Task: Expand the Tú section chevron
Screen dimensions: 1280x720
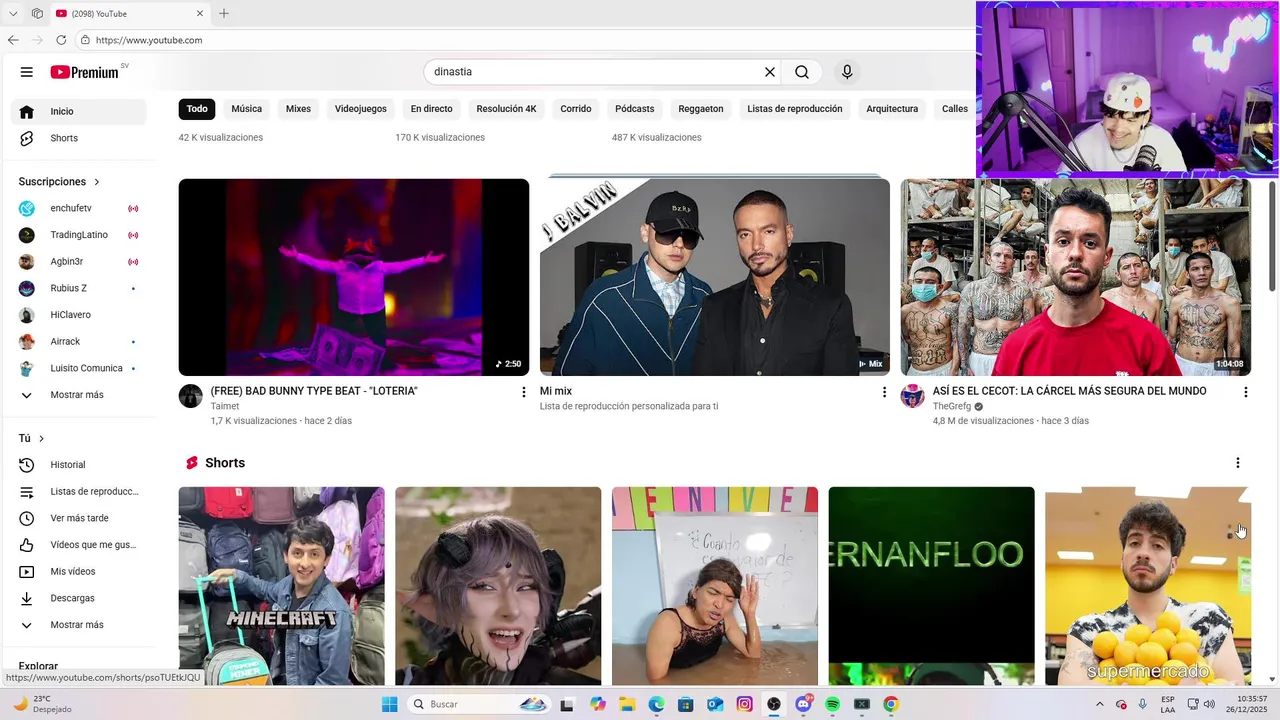Action: tap(41, 439)
